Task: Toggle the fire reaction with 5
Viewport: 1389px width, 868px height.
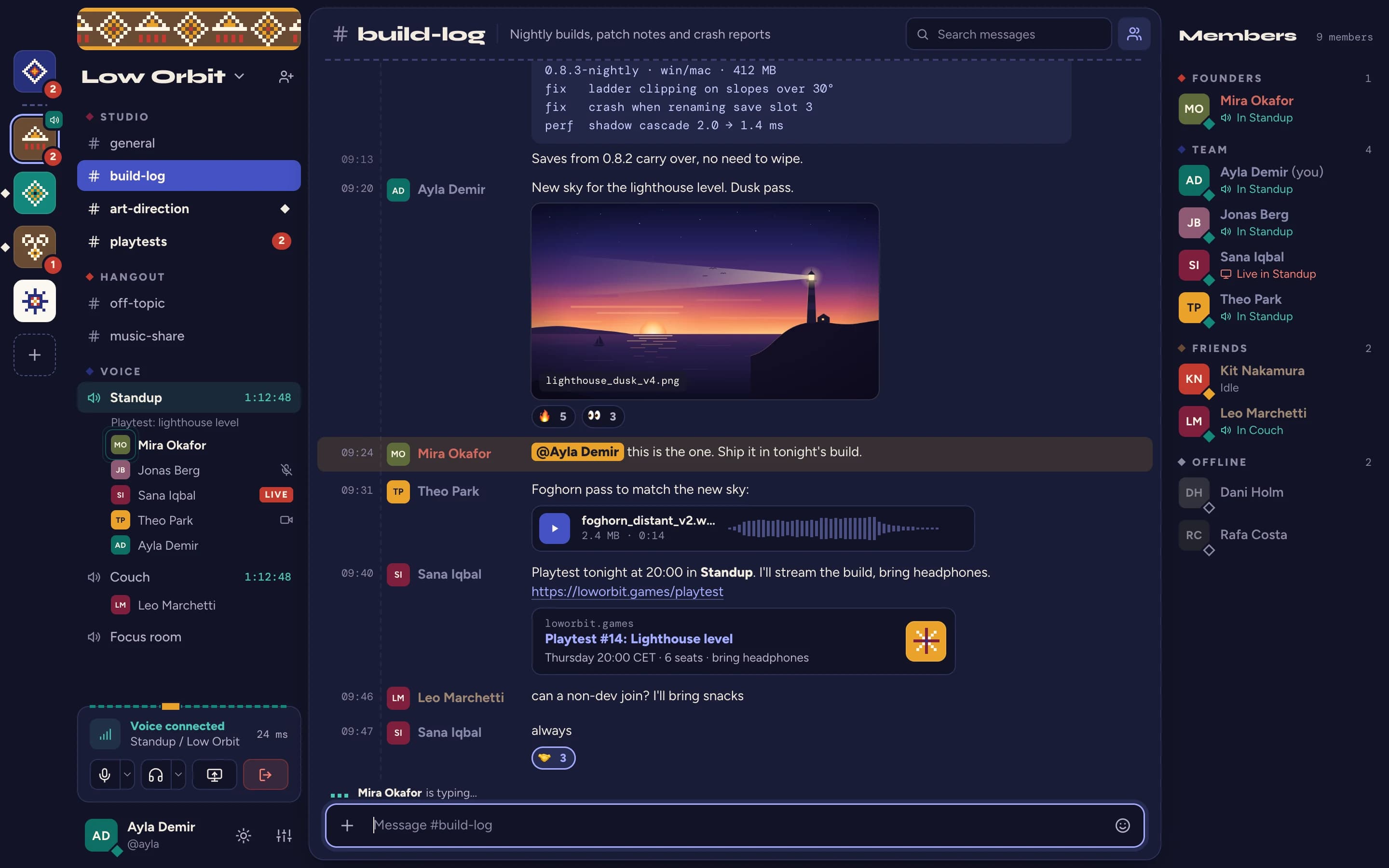Action: coord(553,416)
